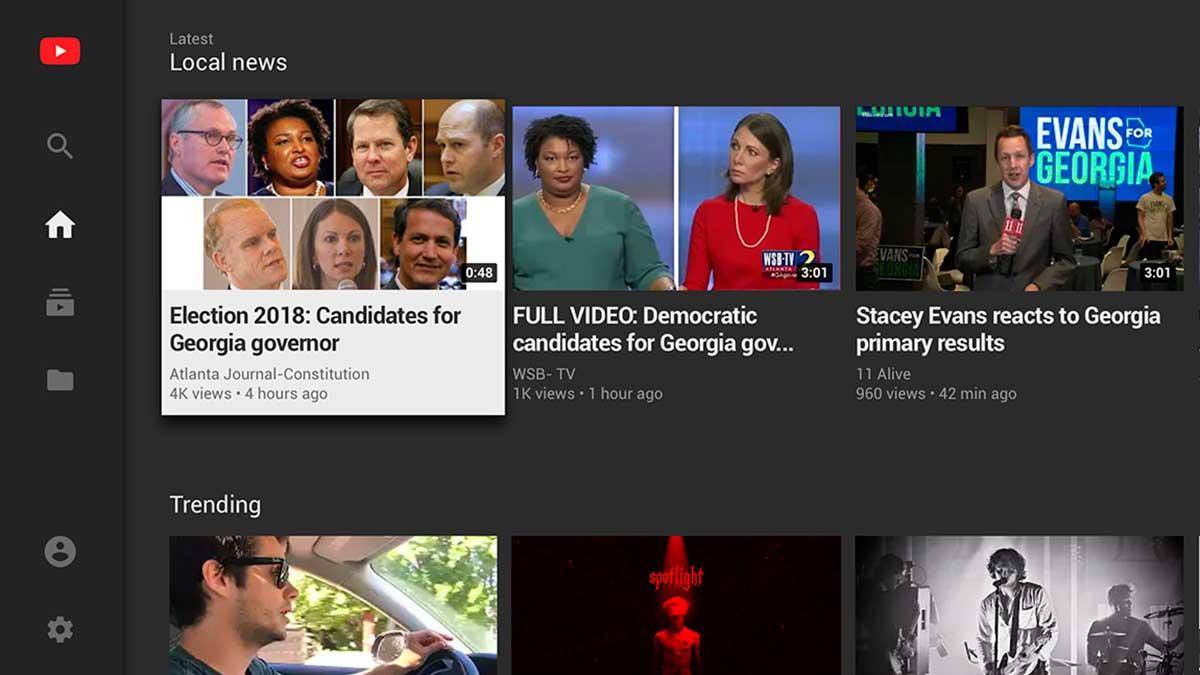Click the "Latest" label above Local news

coord(191,39)
